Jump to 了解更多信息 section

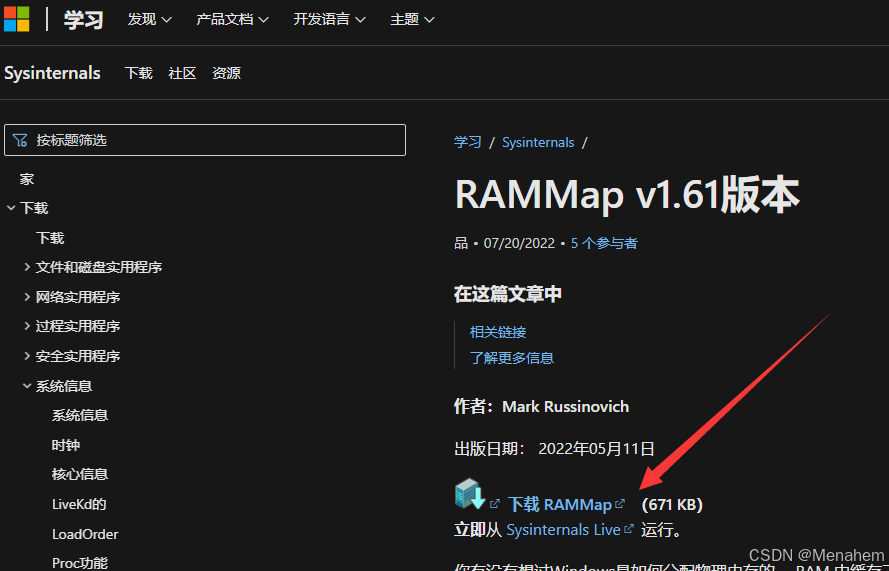pyautogui.click(x=512, y=358)
